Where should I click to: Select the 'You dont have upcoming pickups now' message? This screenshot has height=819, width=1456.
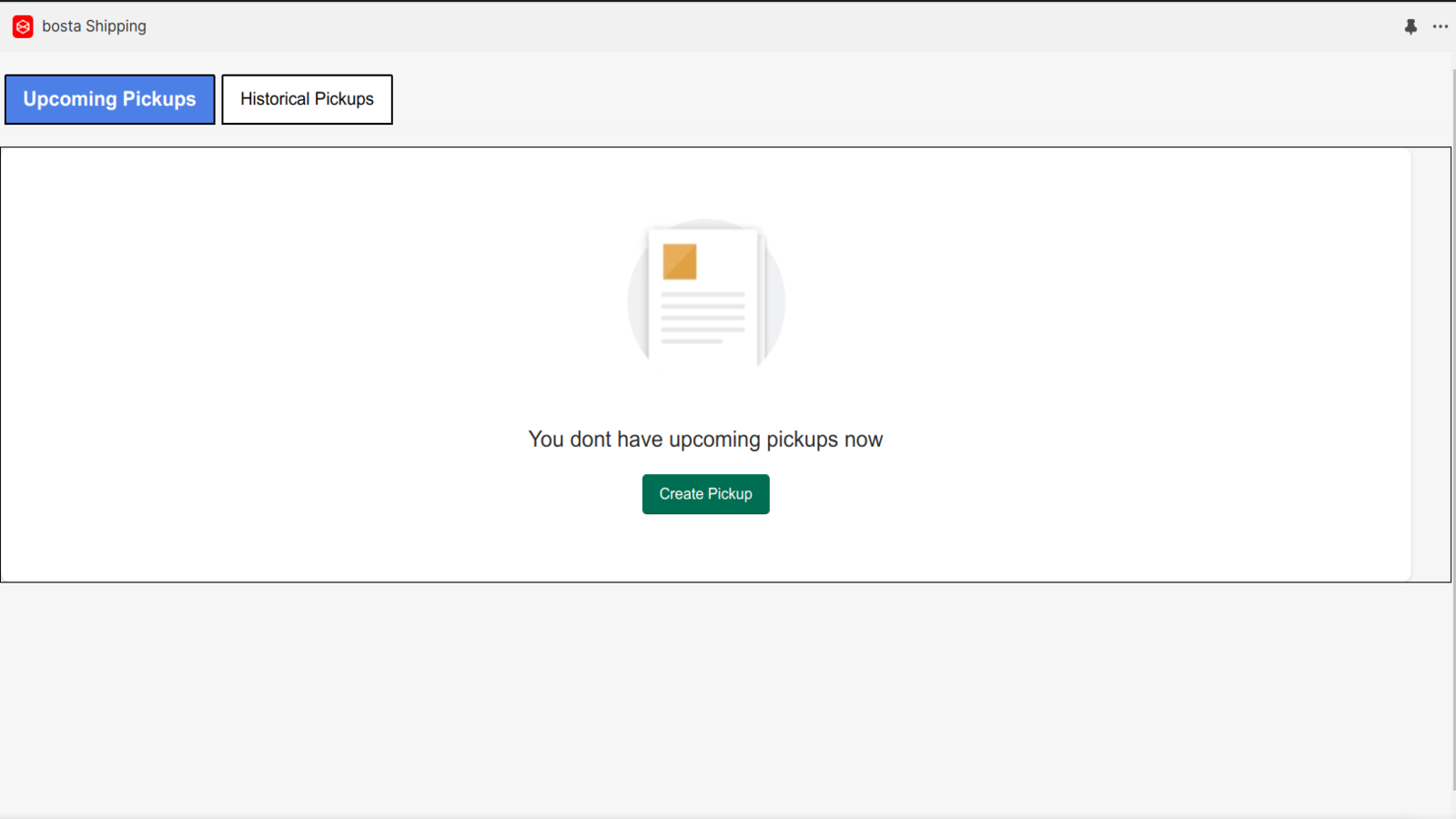(x=705, y=440)
